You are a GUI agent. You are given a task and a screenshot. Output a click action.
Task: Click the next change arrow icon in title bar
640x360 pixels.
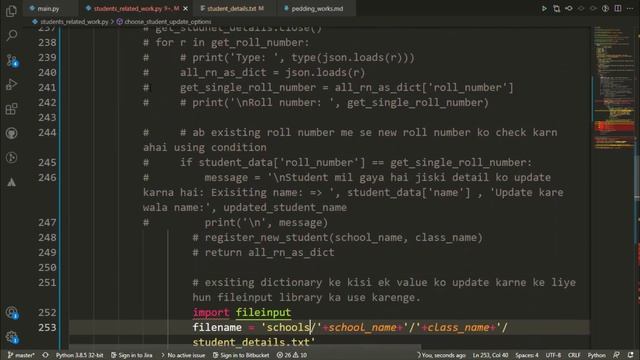[593, 8]
